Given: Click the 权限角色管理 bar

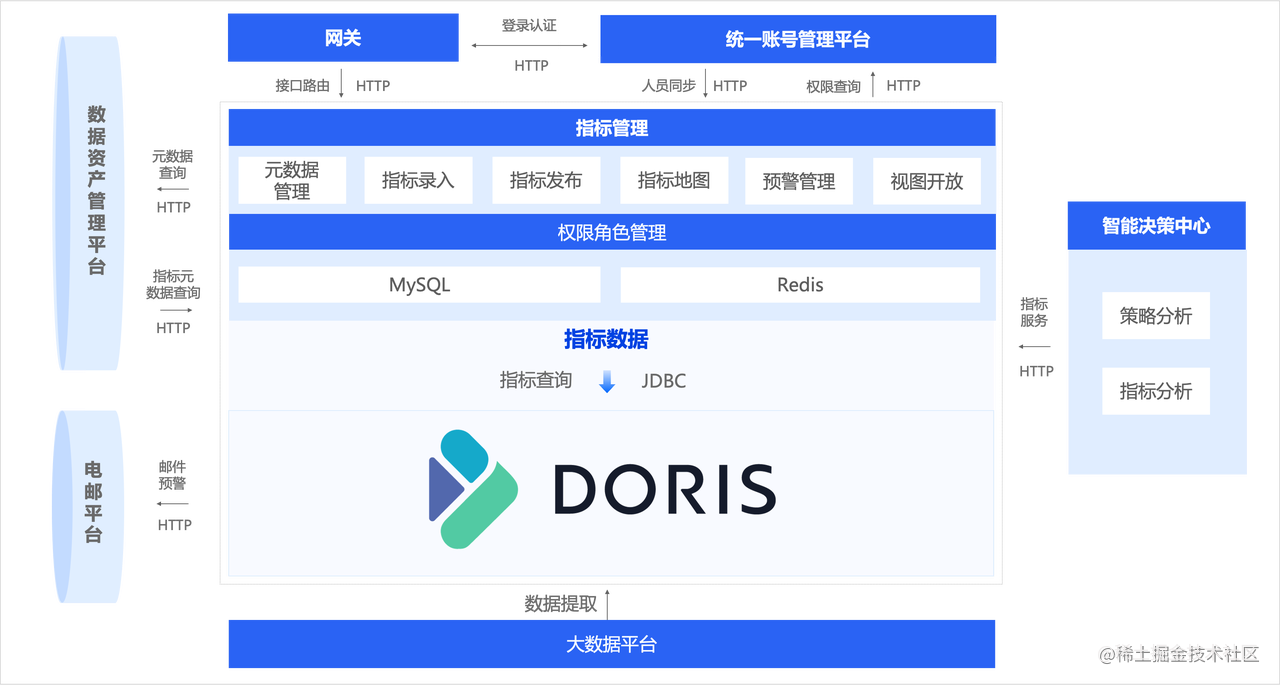Looking at the screenshot, I should pyautogui.click(x=612, y=232).
